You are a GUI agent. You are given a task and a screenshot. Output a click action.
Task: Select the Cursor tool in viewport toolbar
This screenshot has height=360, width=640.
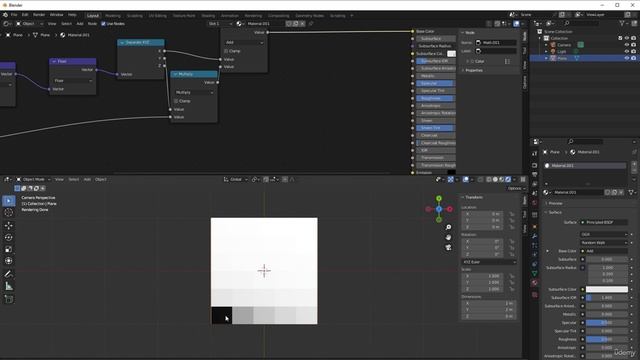point(9,213)
